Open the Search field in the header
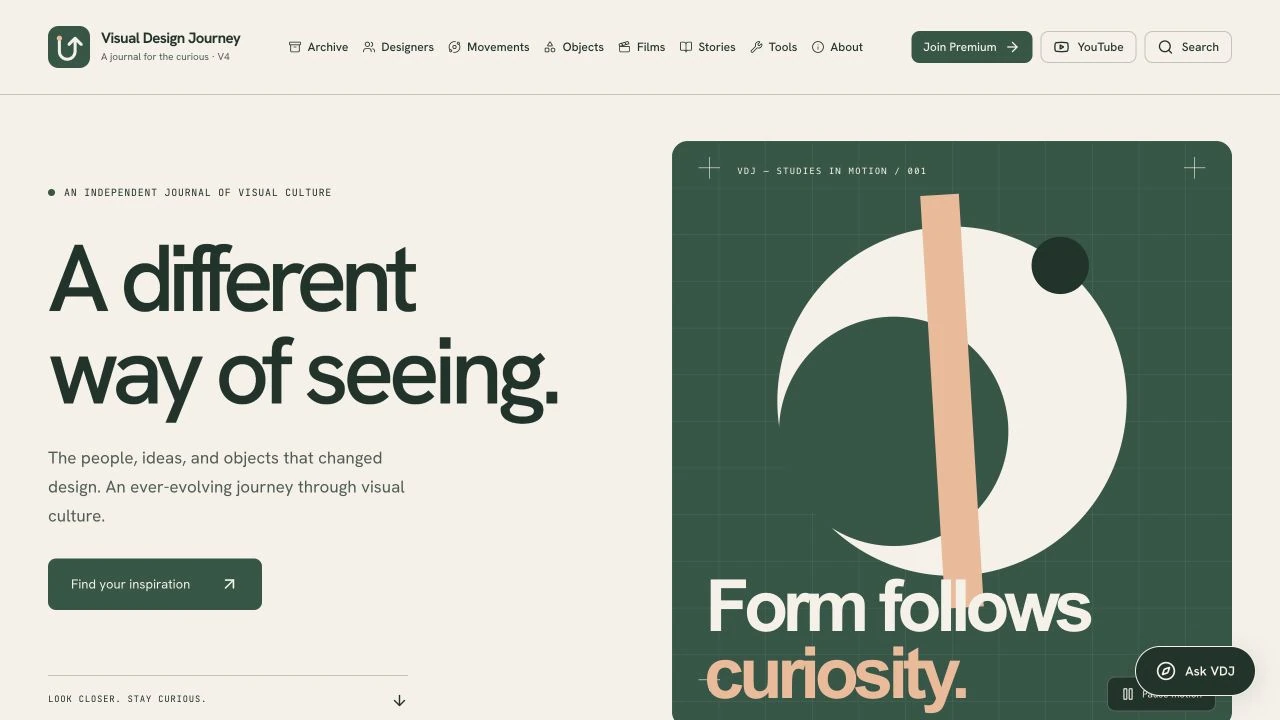The image size is (1280, 720). pos(1188,47)
